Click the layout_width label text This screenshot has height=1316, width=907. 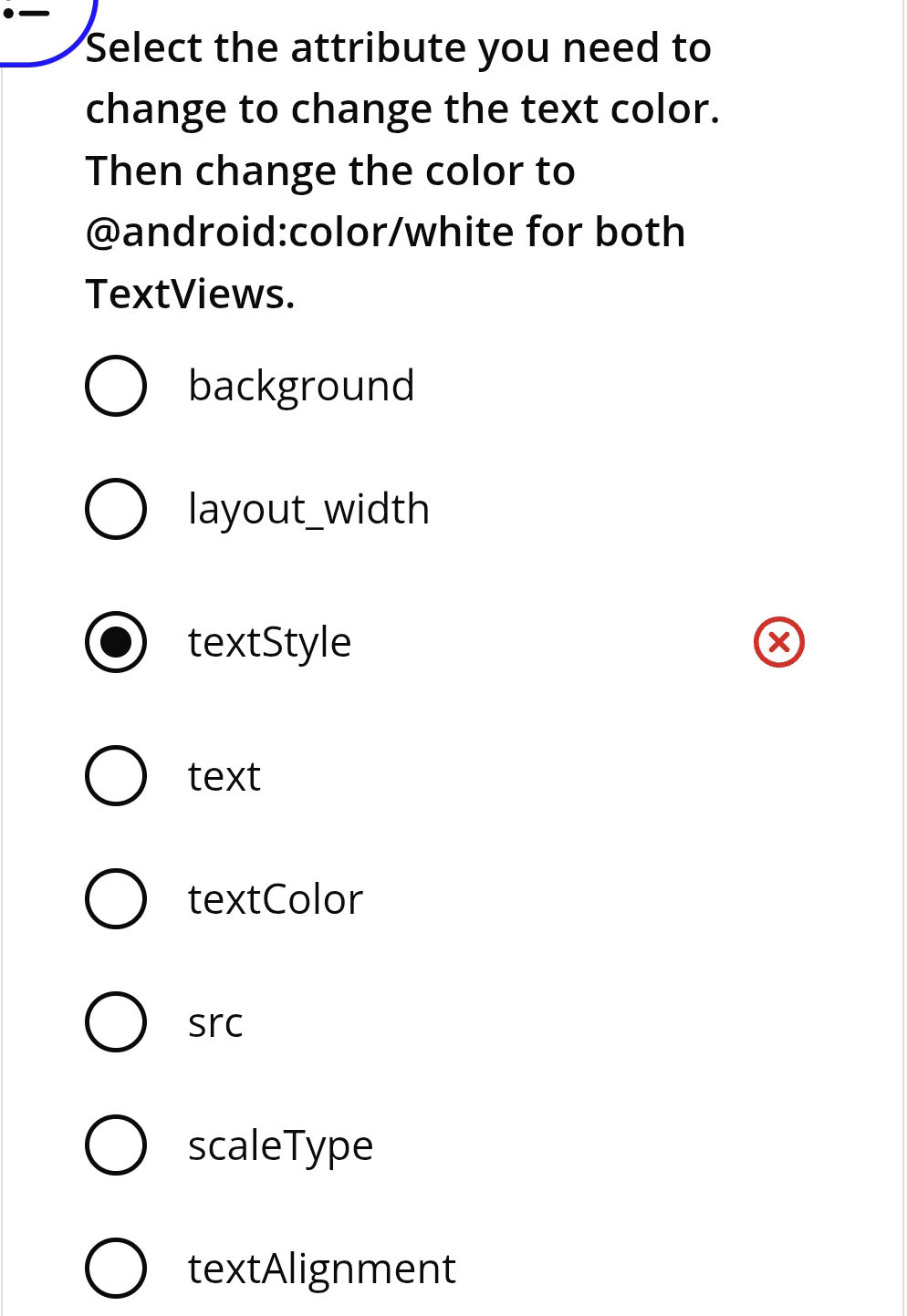tap(308, 508)
